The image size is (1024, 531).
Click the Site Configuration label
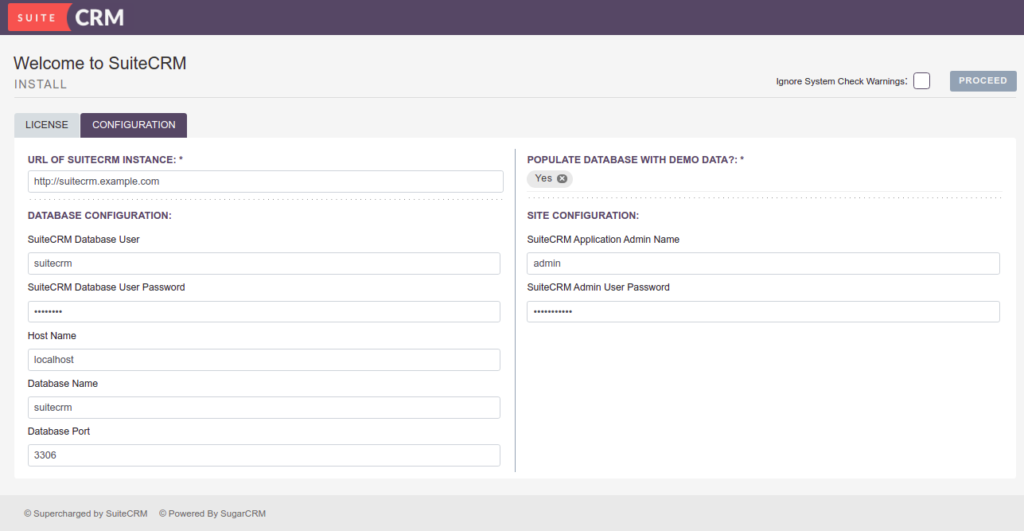point(583,216)
